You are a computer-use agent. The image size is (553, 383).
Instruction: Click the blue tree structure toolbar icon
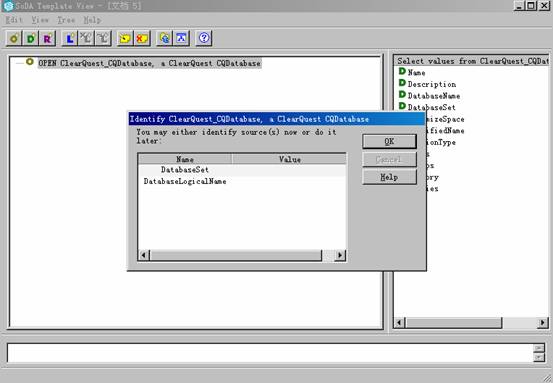pos(181,38)
